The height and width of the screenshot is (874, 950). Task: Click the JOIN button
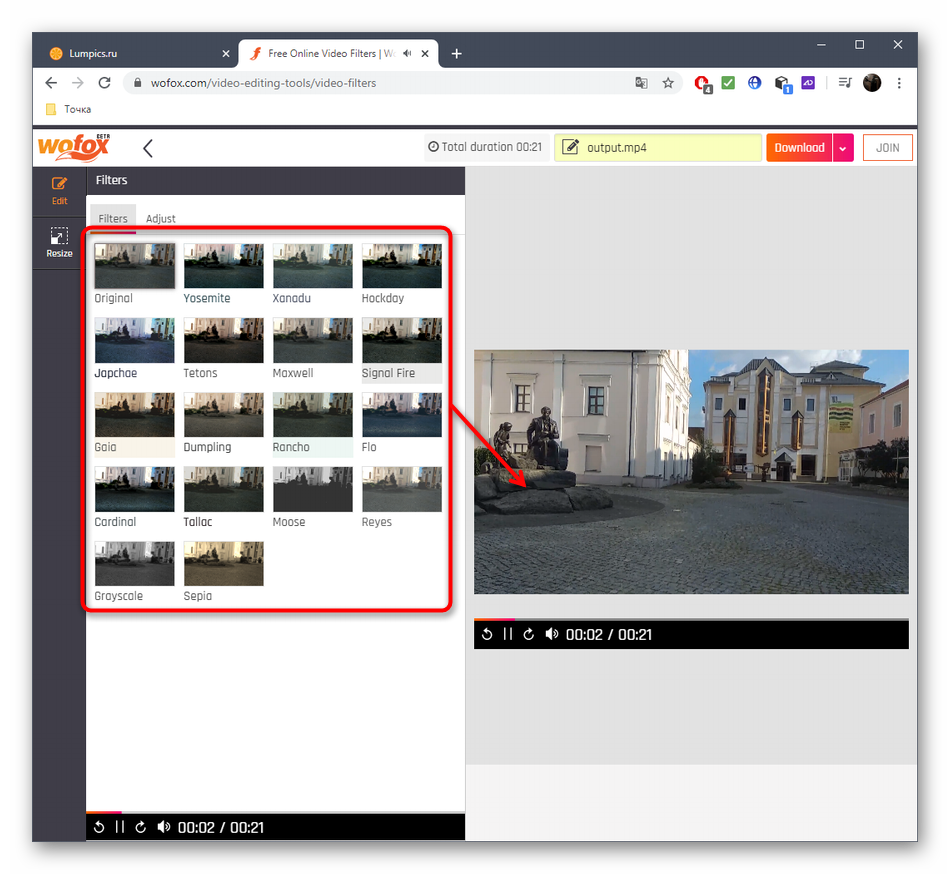click(887, 148)
